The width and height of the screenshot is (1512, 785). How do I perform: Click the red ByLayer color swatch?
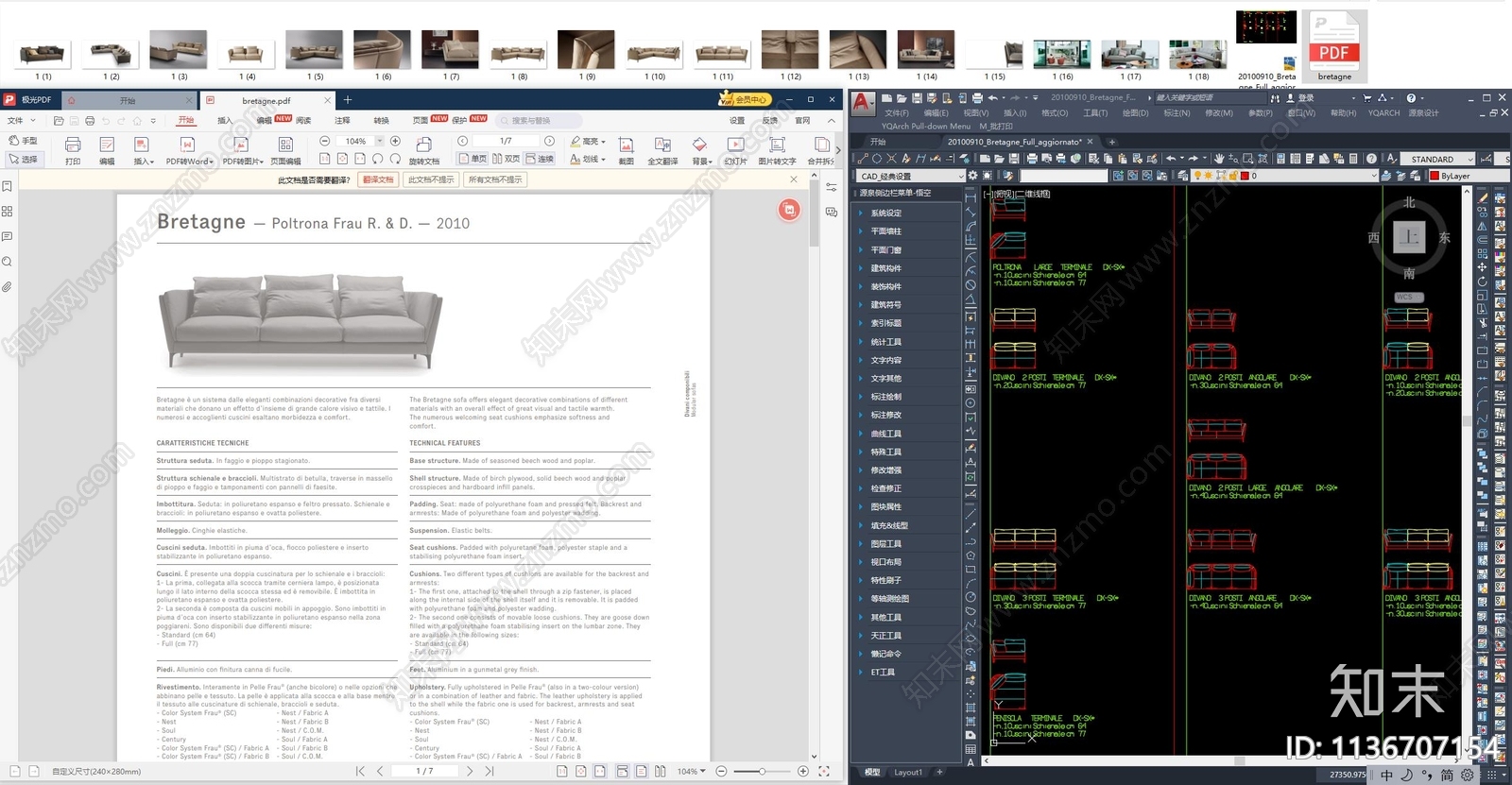click(1435, 176)
